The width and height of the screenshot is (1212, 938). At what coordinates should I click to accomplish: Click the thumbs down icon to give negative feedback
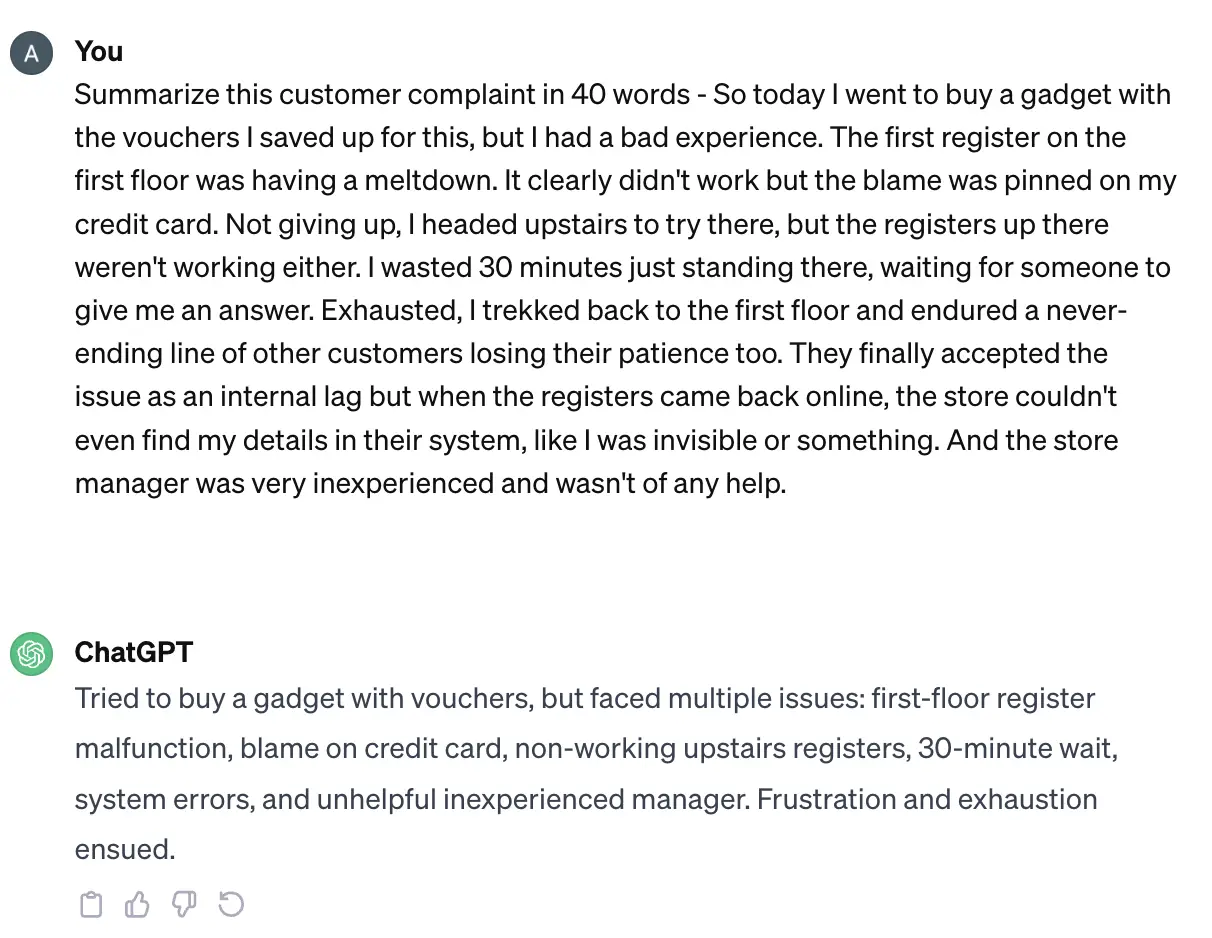click(184, 903)
